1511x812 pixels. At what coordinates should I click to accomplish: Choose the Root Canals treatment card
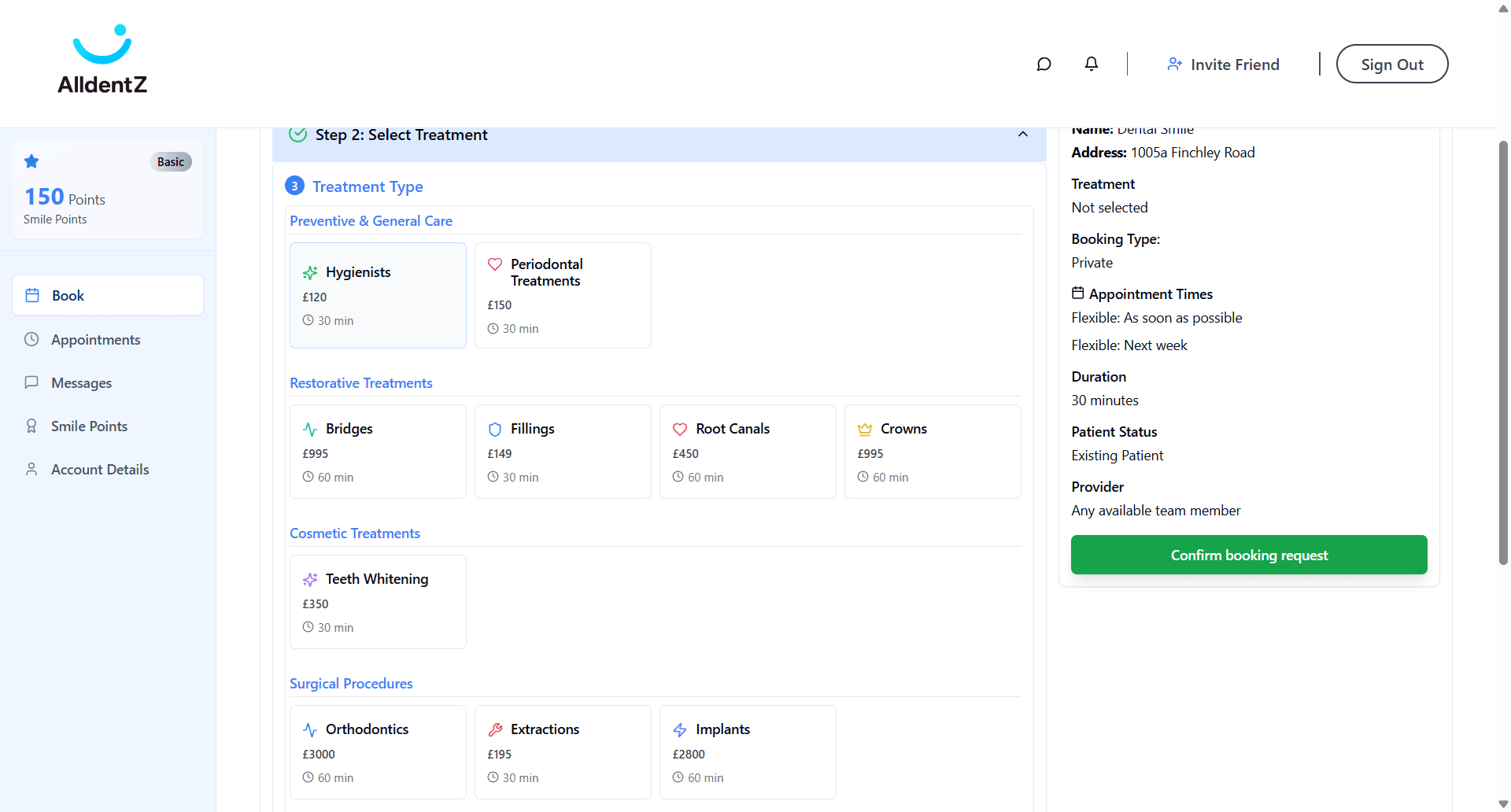point(748,452)
